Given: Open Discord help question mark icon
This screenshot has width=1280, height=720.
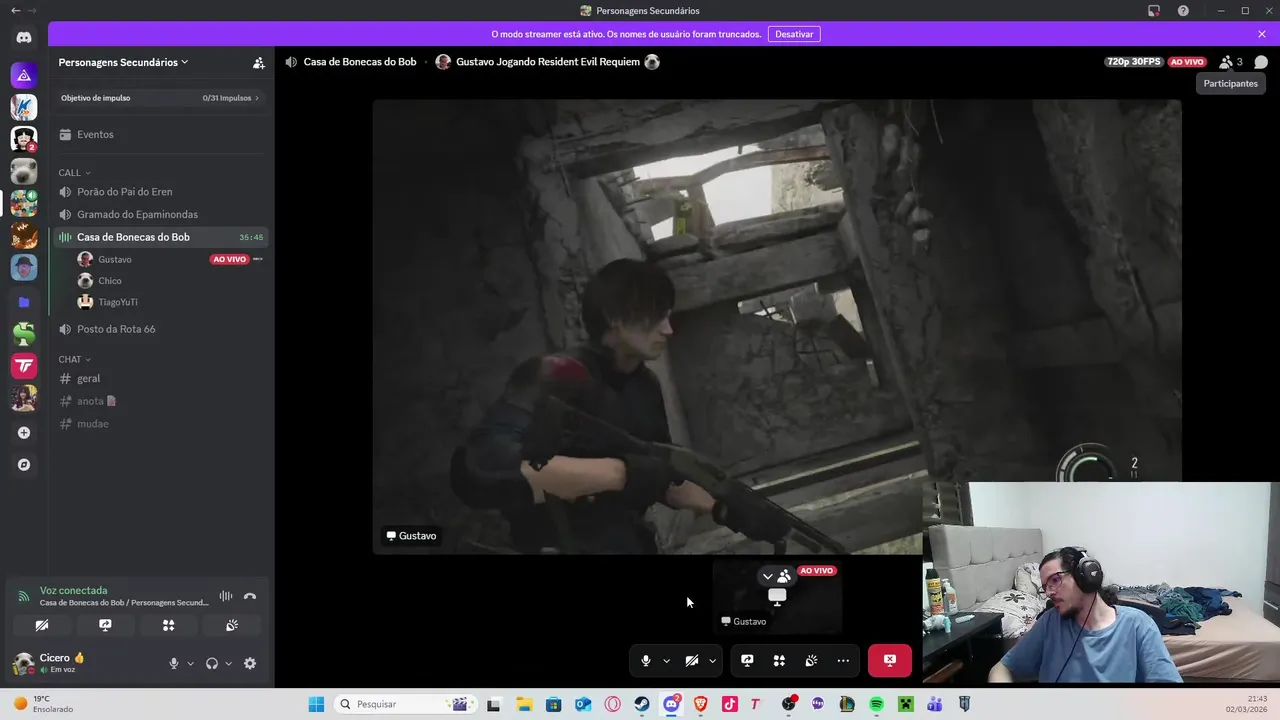Looking at the screenshot, I should 1184,11.
